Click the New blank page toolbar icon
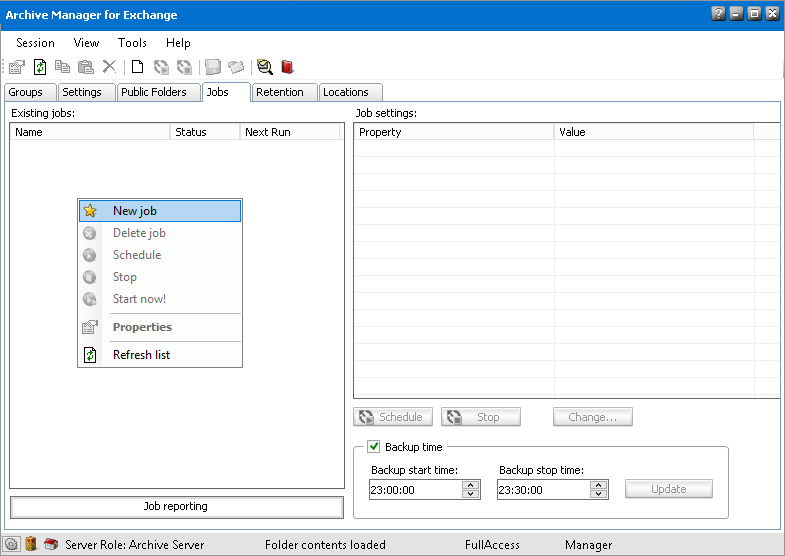Viewport: 785px width, 556px height. (x=137, y=67)
